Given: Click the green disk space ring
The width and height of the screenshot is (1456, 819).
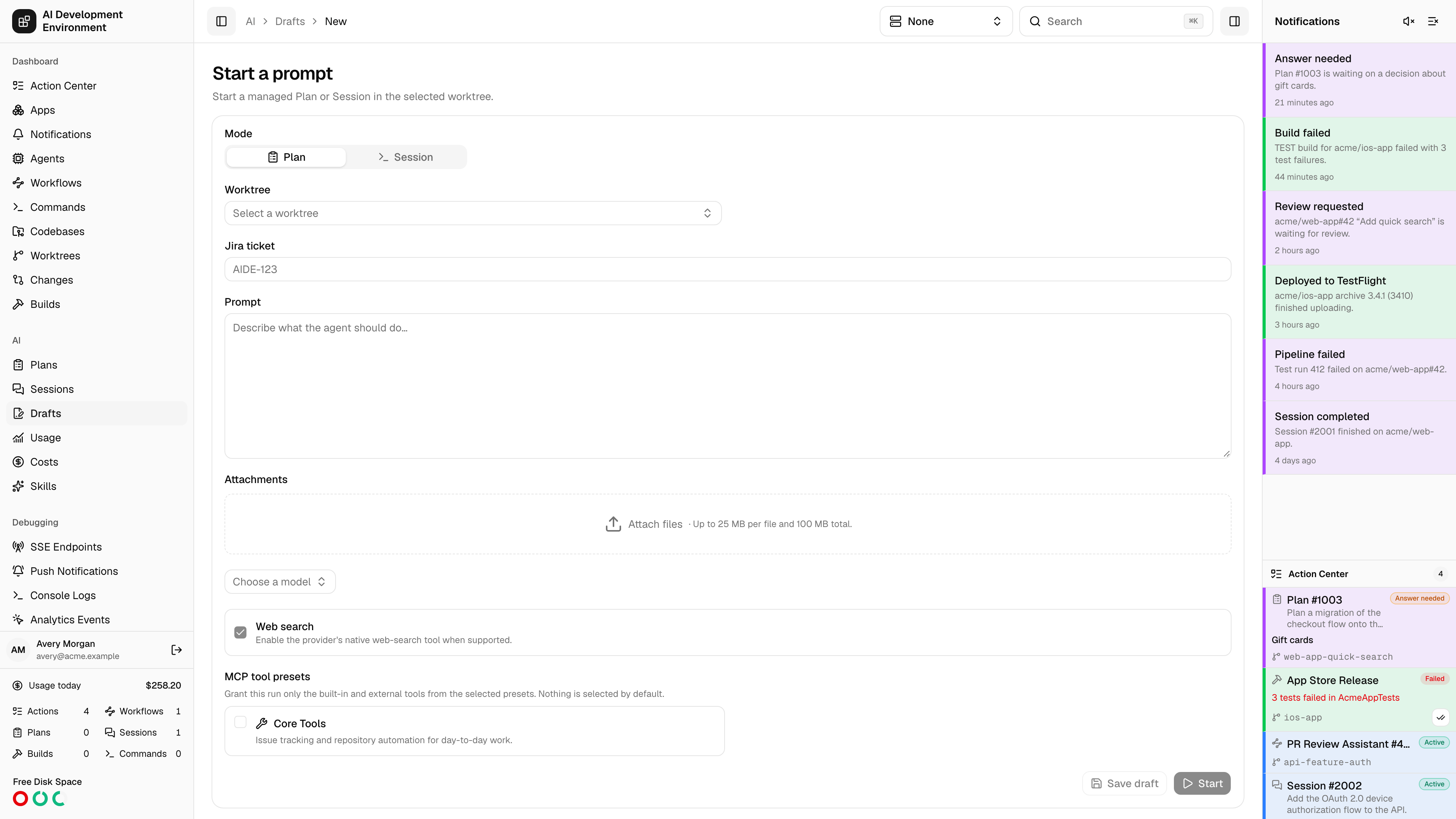Looking at the screenshot, I should [40, 799].
